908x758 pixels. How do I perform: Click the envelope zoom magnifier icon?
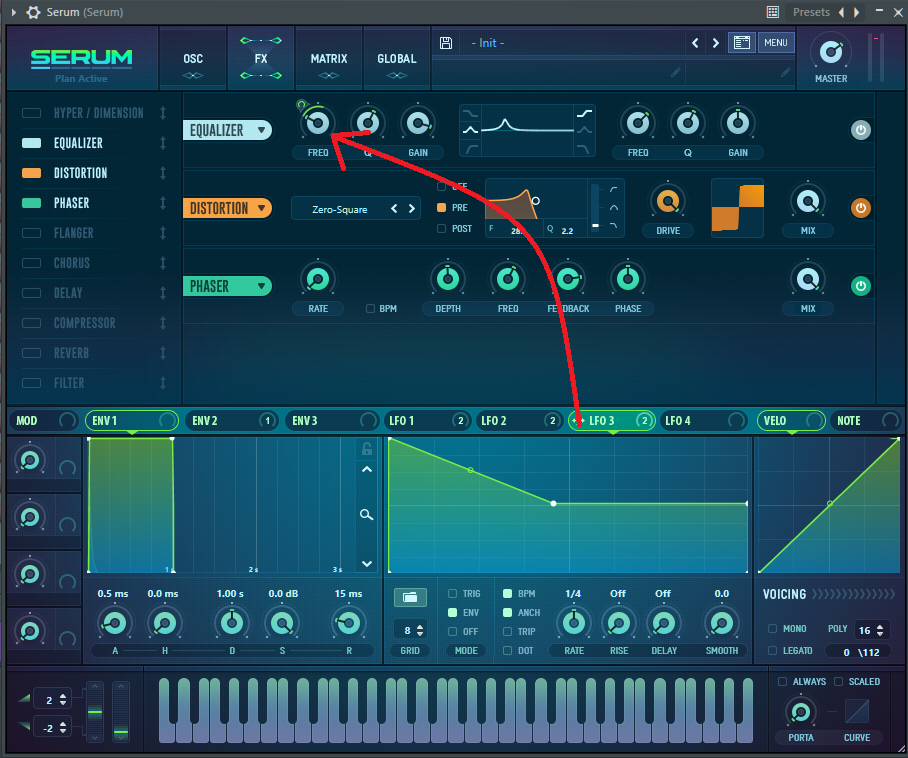367,514
